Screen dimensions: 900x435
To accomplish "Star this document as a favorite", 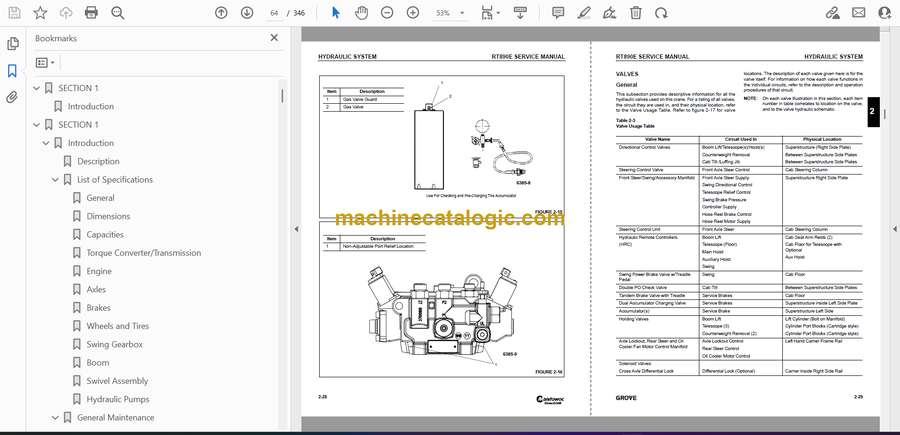I will [x=40, y=13].
